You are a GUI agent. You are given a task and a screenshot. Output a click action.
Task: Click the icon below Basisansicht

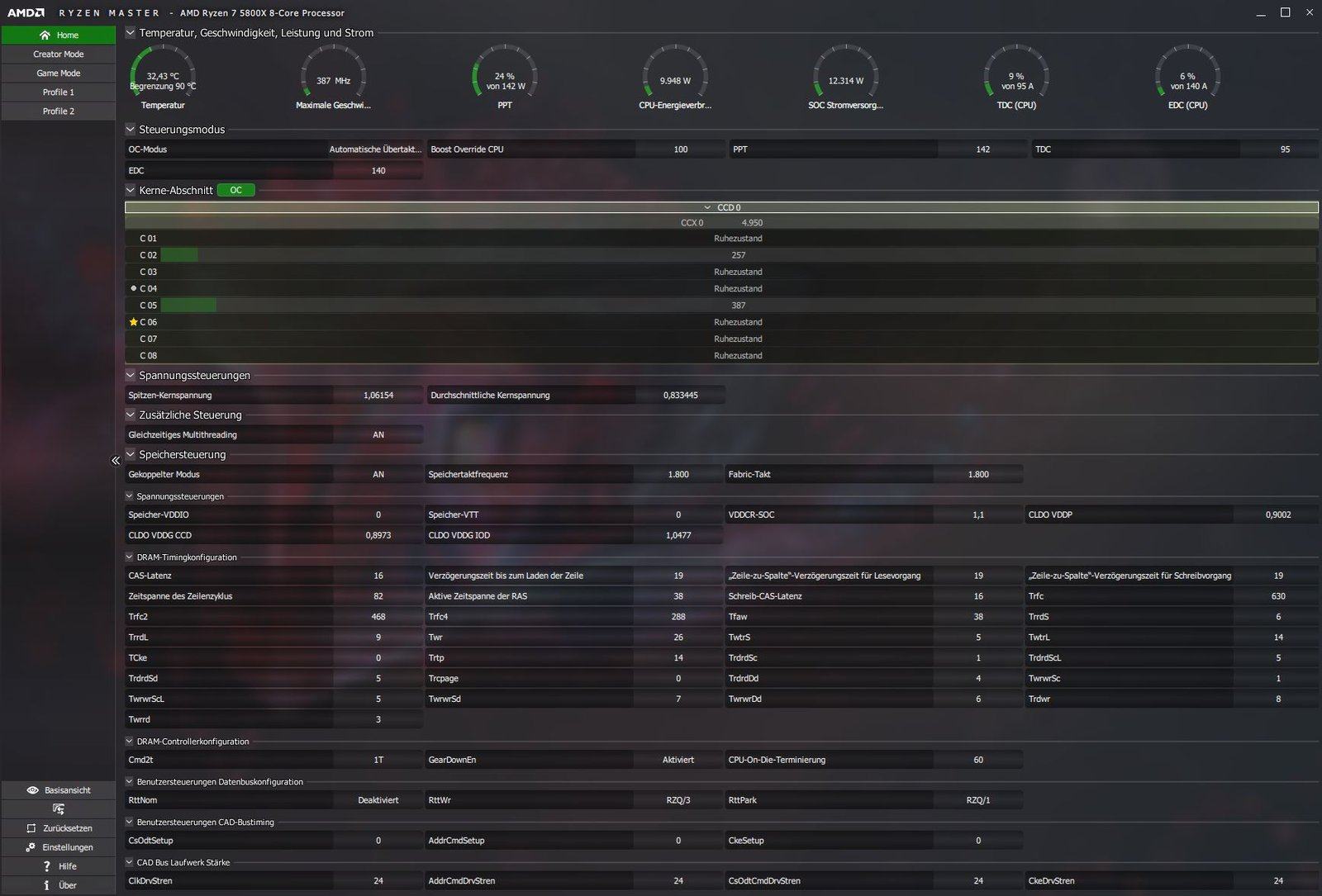point(58,809)
